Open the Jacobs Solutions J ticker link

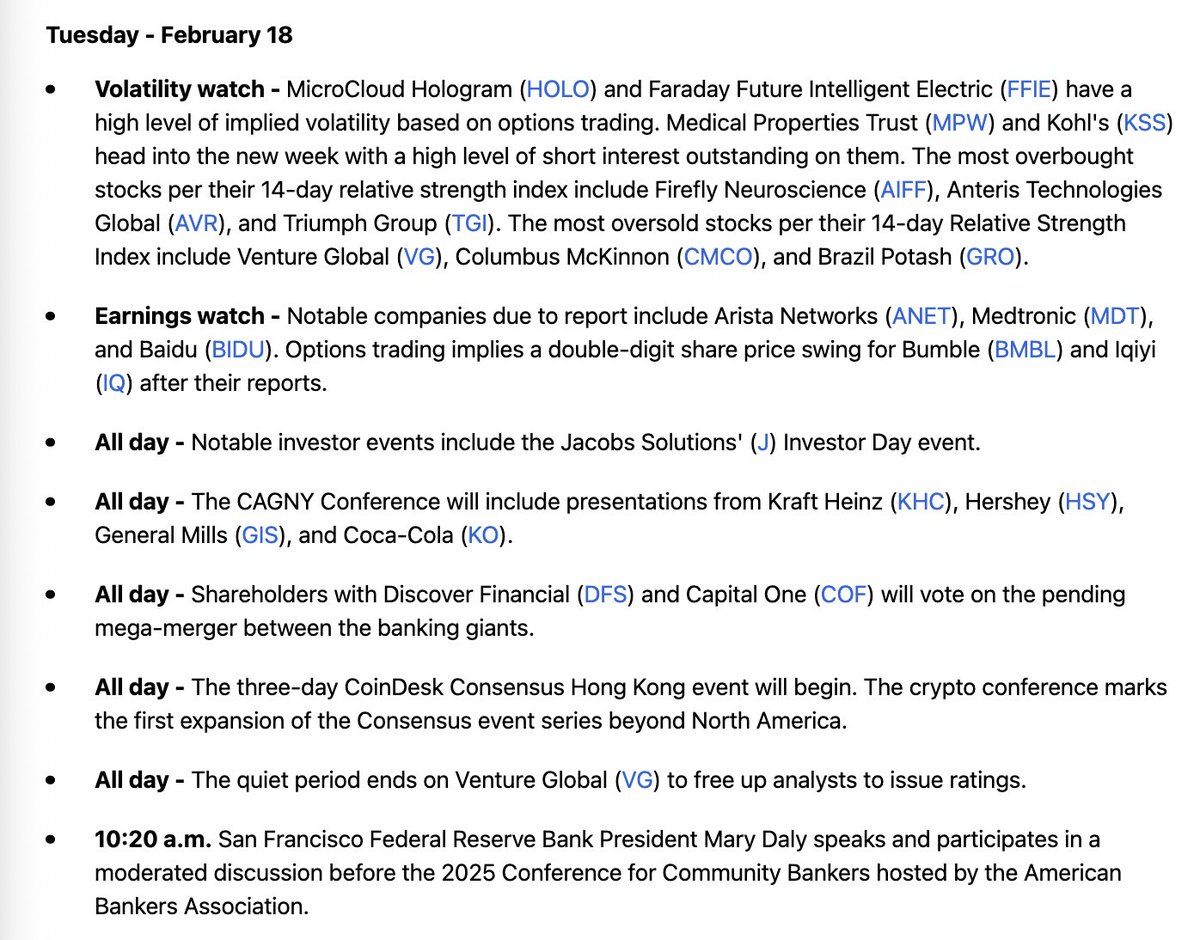coord(763,442)
